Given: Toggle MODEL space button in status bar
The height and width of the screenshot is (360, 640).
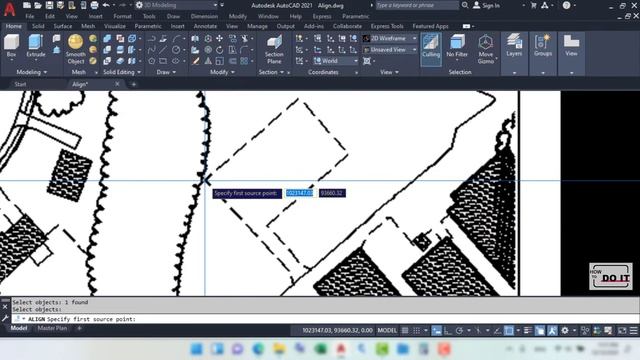Looking at the screenshot, I should pyautogui.click(x=387, y=330).
